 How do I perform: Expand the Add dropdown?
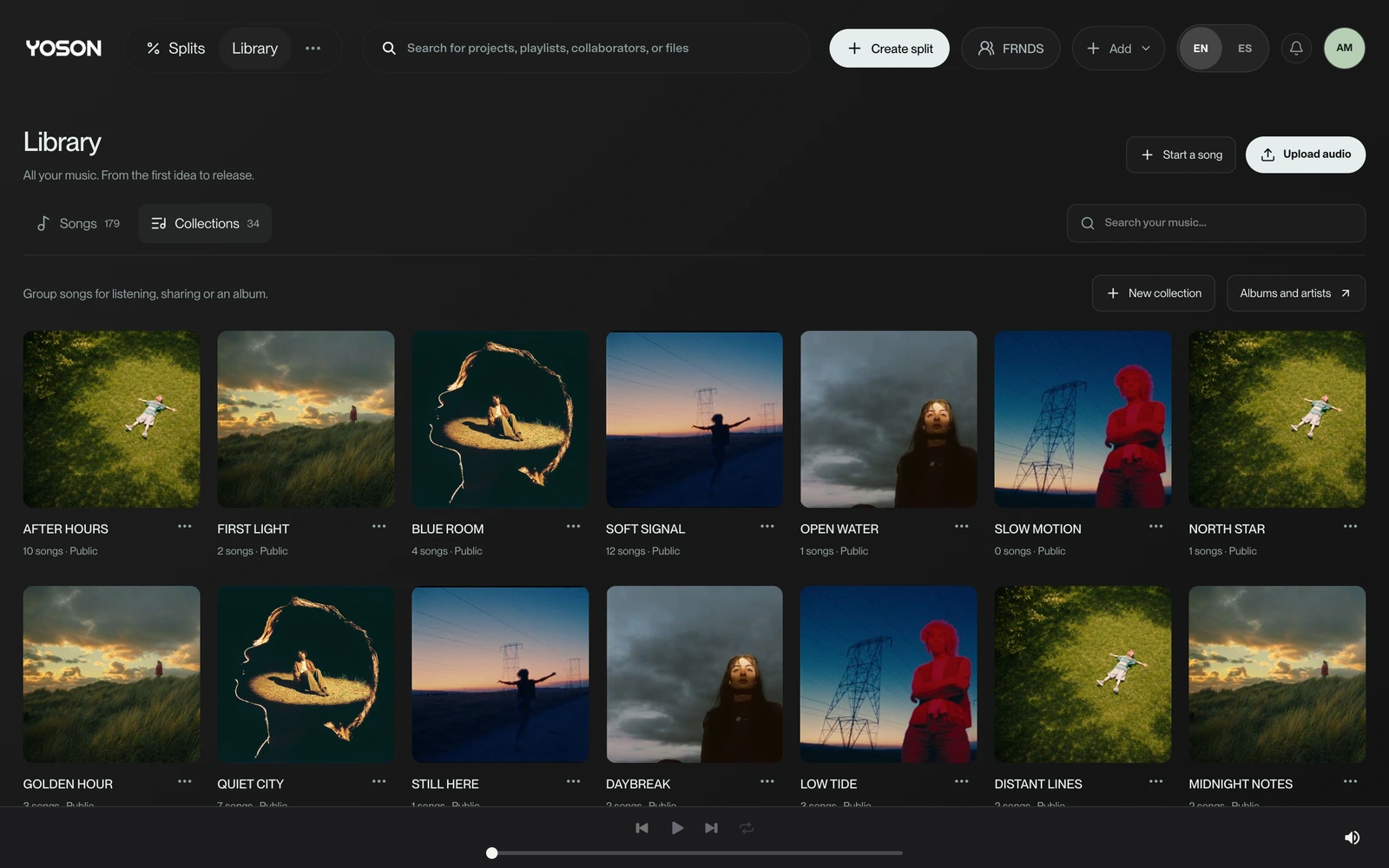[1118, 49]
